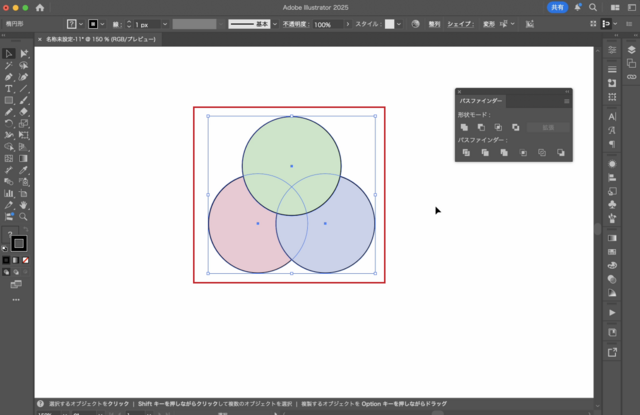Activate the Scale tool
640x415 pixels.
(24, 123)
